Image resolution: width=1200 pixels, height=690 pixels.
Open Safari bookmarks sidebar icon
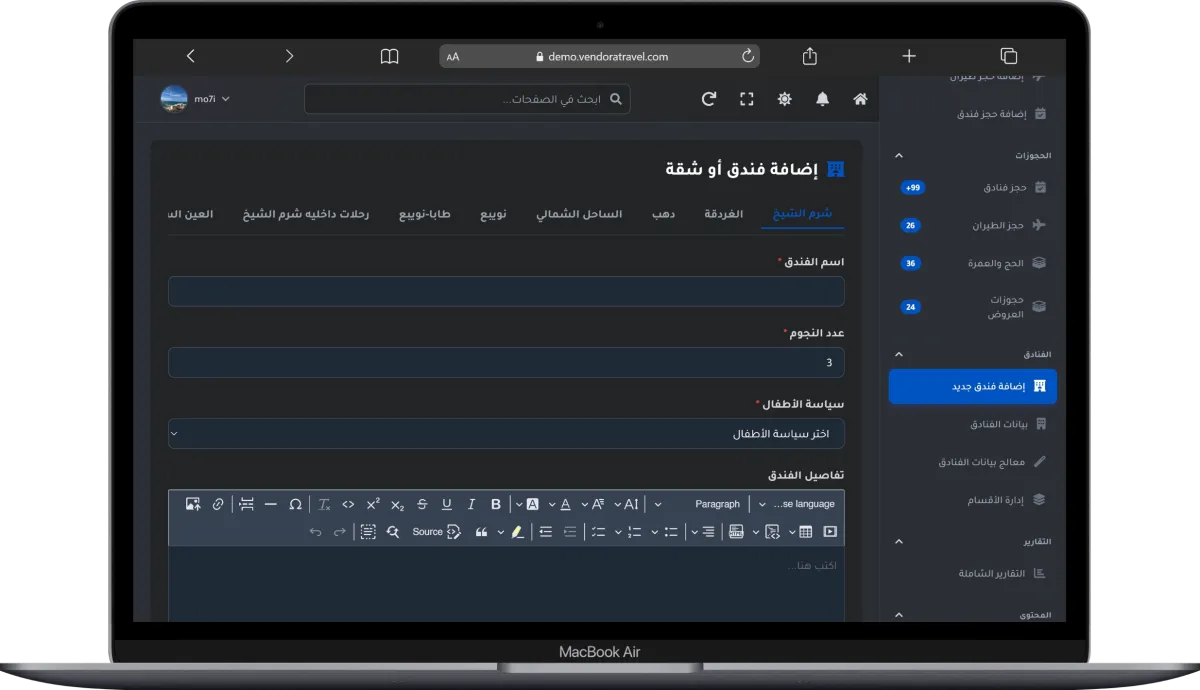coord(389,56)
